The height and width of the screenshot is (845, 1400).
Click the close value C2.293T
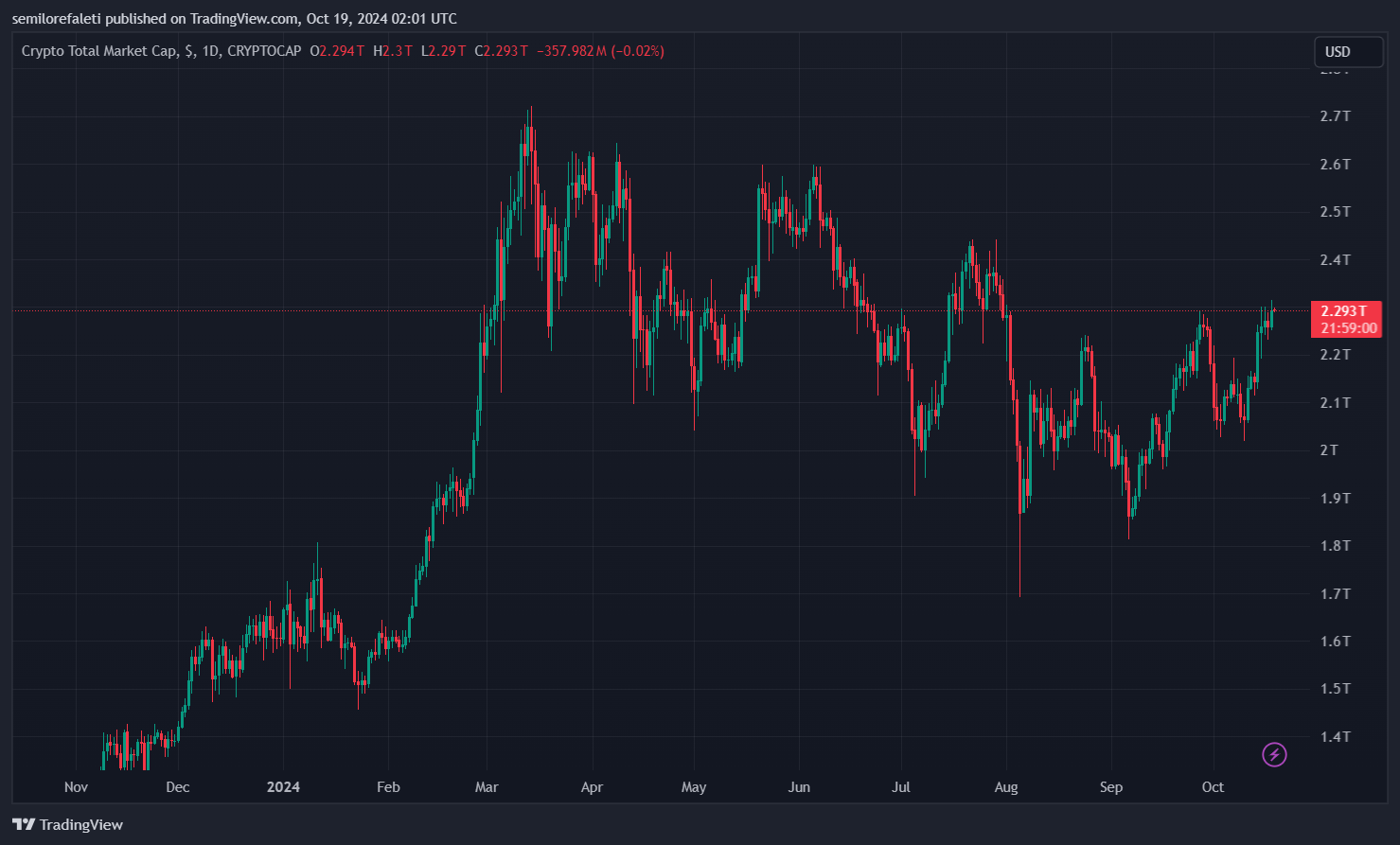[x=502, y=51]
